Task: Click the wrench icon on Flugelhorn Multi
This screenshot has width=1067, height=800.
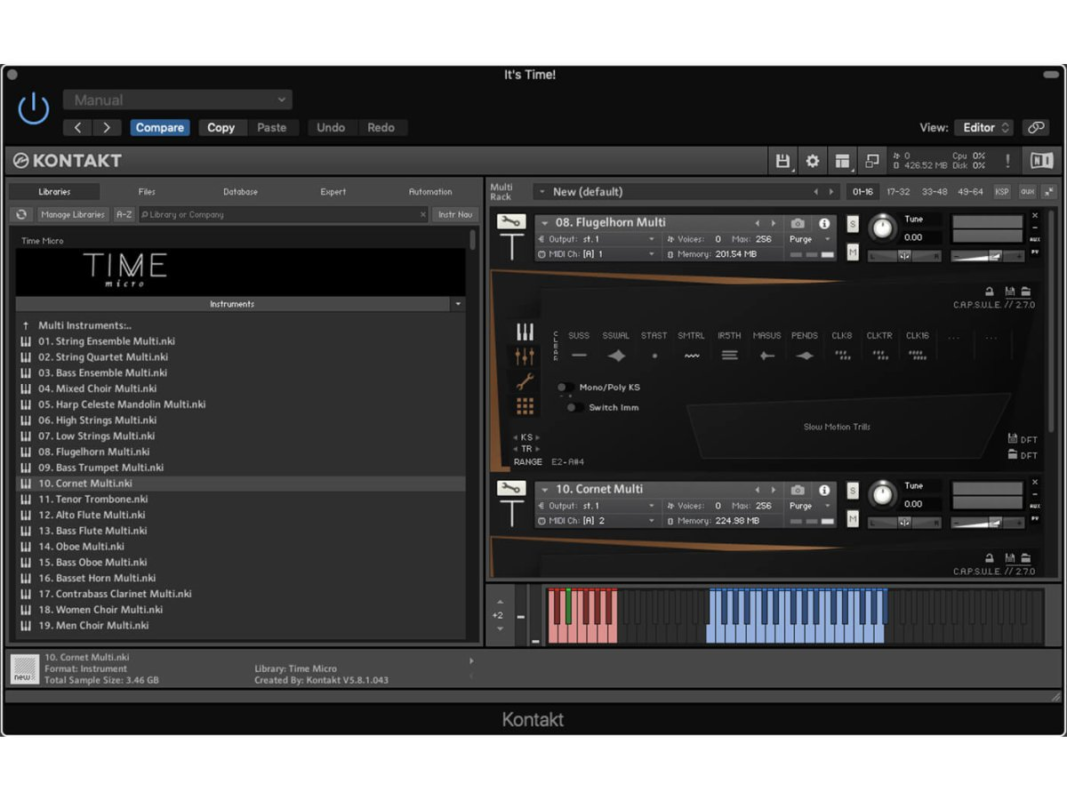Action: point(511,222)
